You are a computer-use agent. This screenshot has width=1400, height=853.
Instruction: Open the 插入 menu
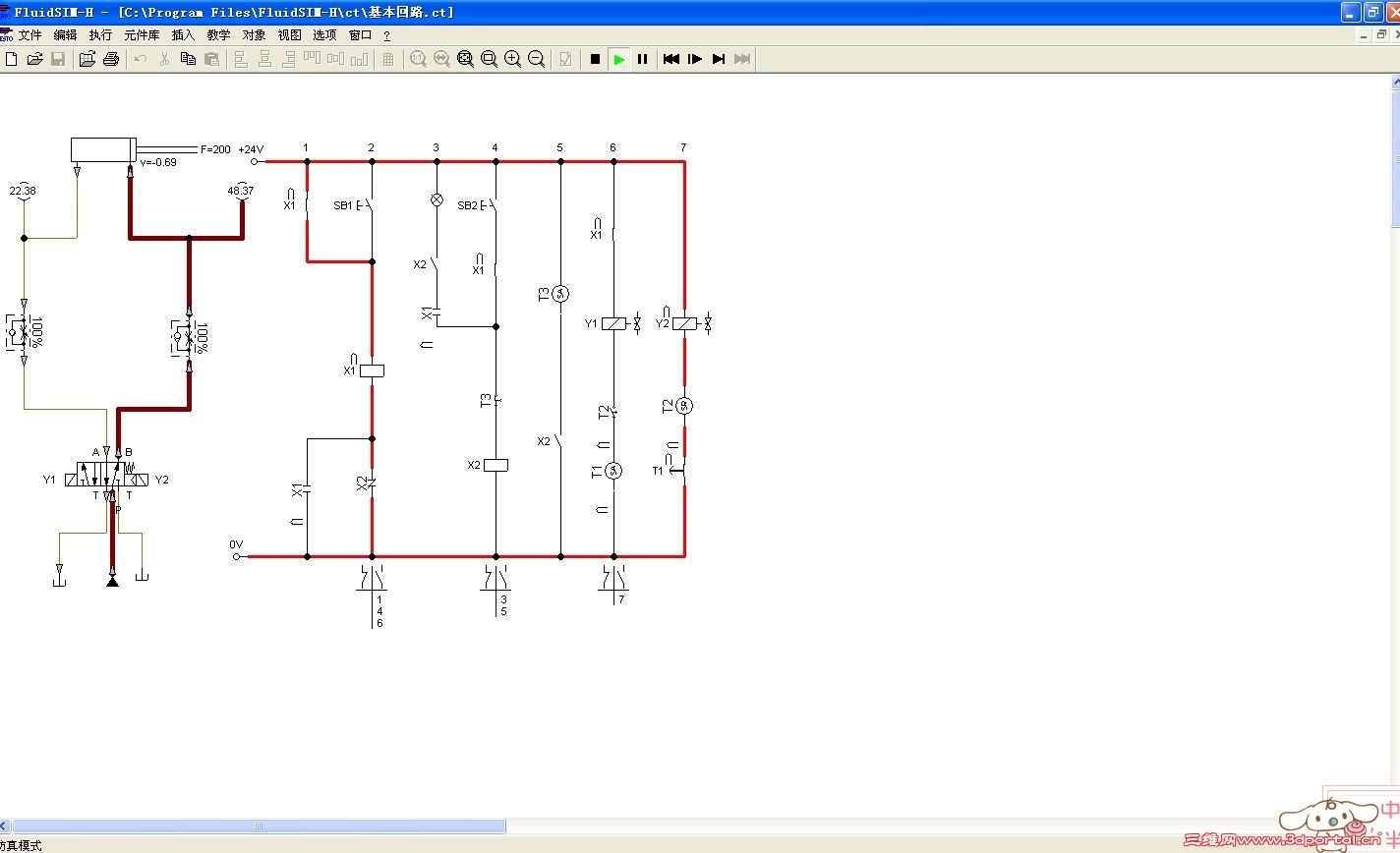pyautogui.click(x=183, y=34)
